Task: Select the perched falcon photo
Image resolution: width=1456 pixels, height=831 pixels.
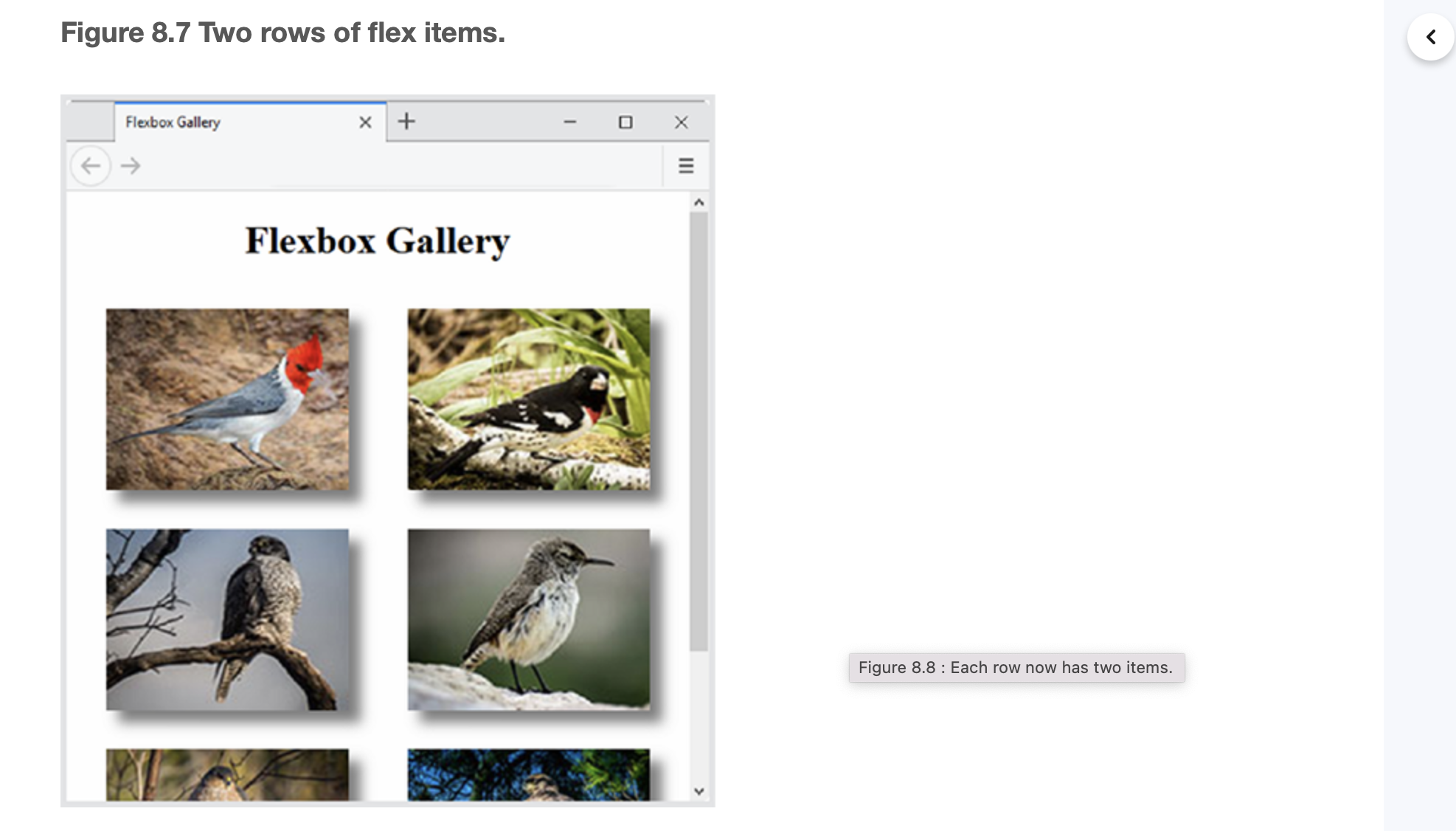Action: click(x=227, y=620)
